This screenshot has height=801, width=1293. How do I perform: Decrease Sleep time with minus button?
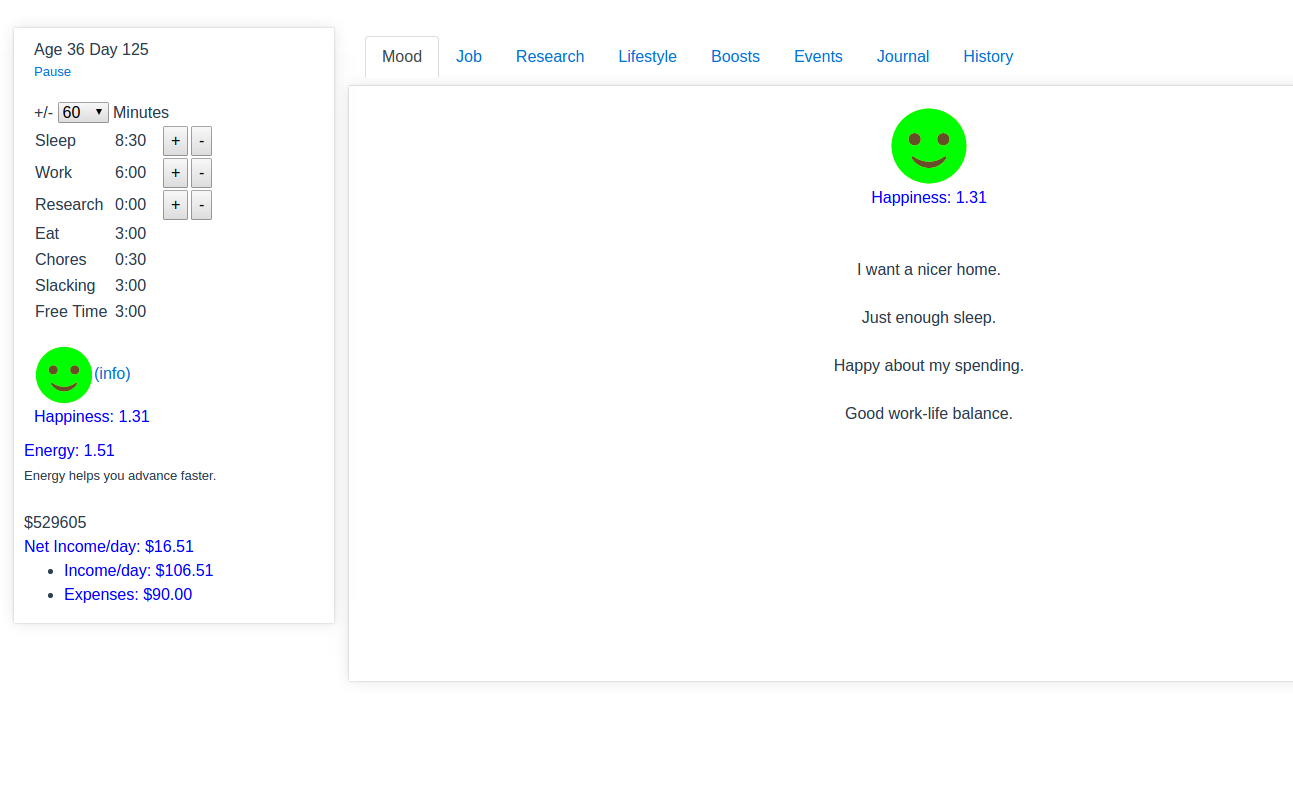point(201,141)
